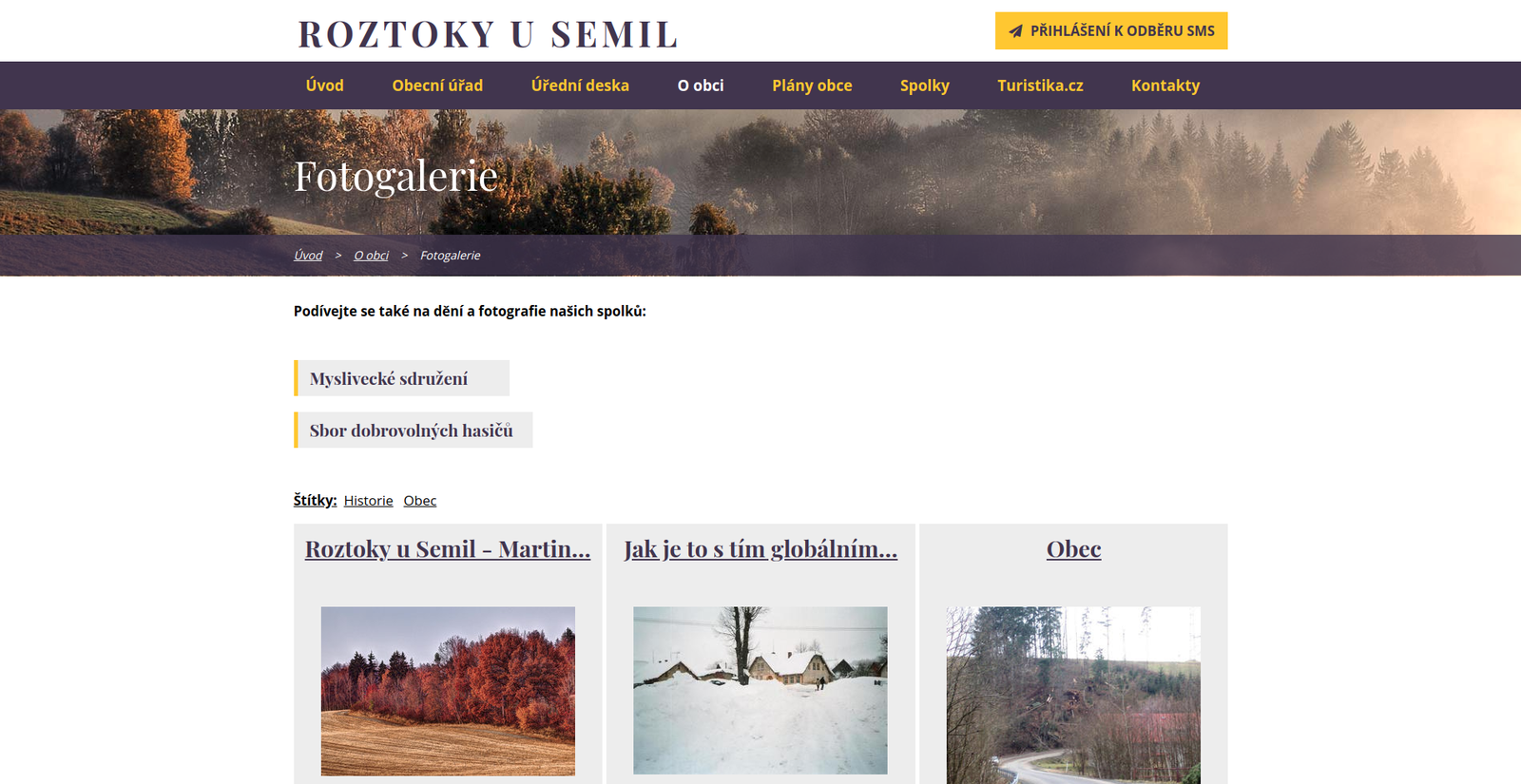The height and width of the screenshot is (784, 1521).
Task: Go to Úřední deska section
Action: tap(580, 86)
